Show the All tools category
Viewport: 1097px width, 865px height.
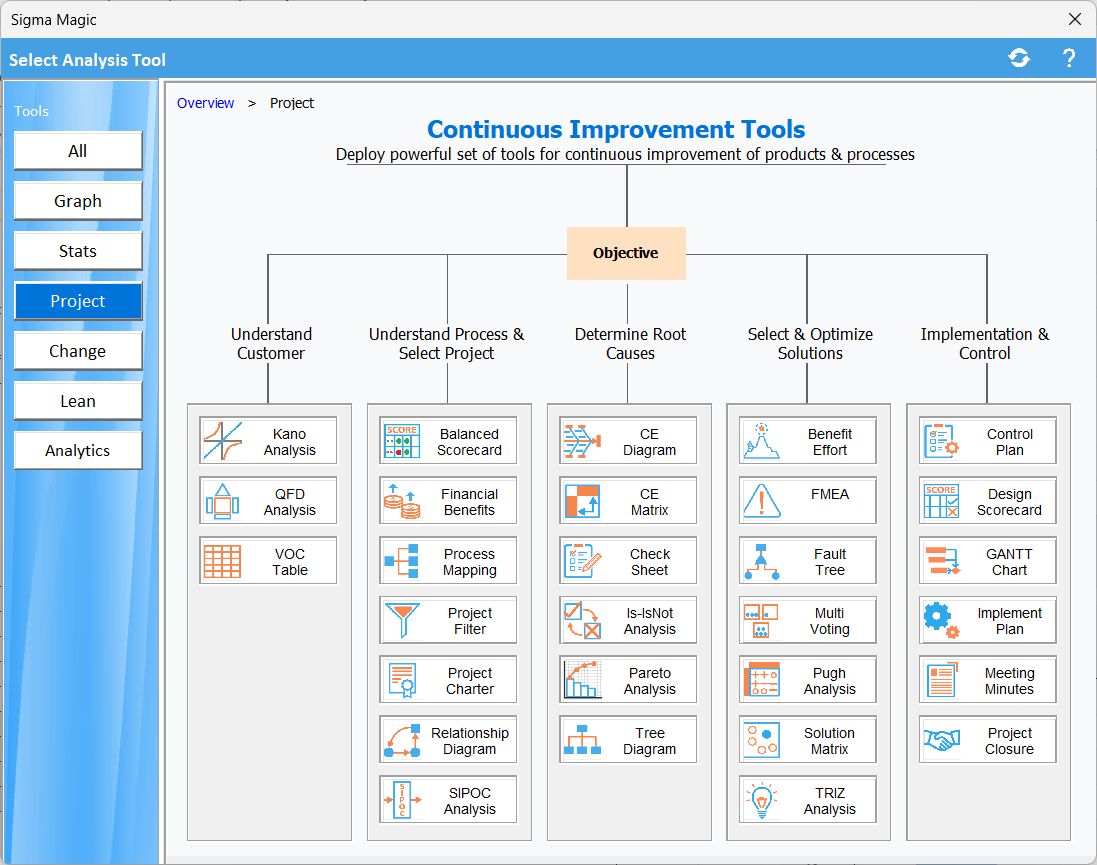point(78,151)
